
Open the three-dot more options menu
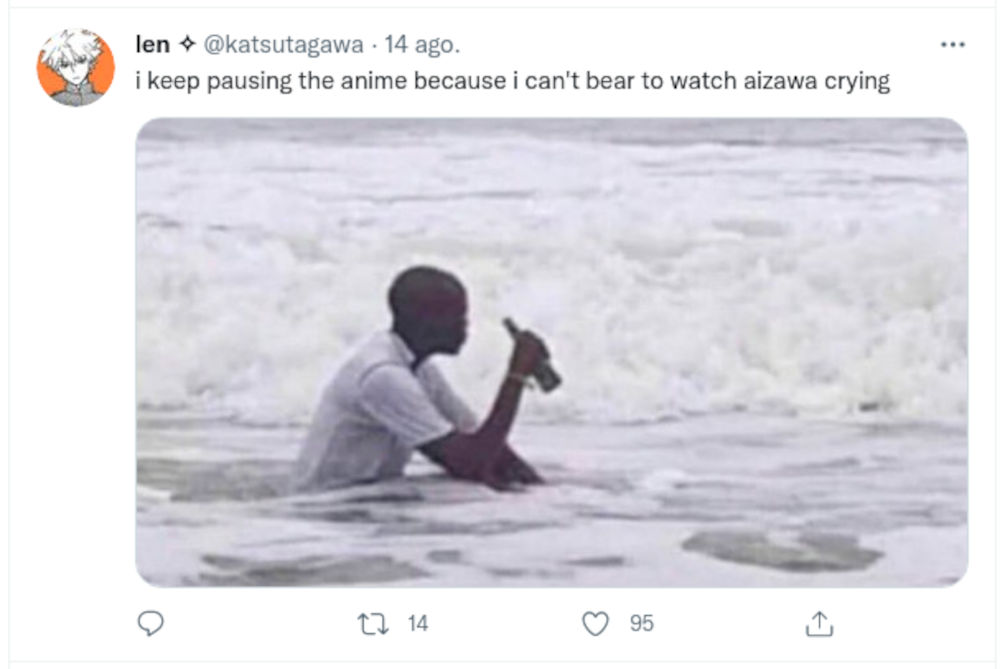953,45
